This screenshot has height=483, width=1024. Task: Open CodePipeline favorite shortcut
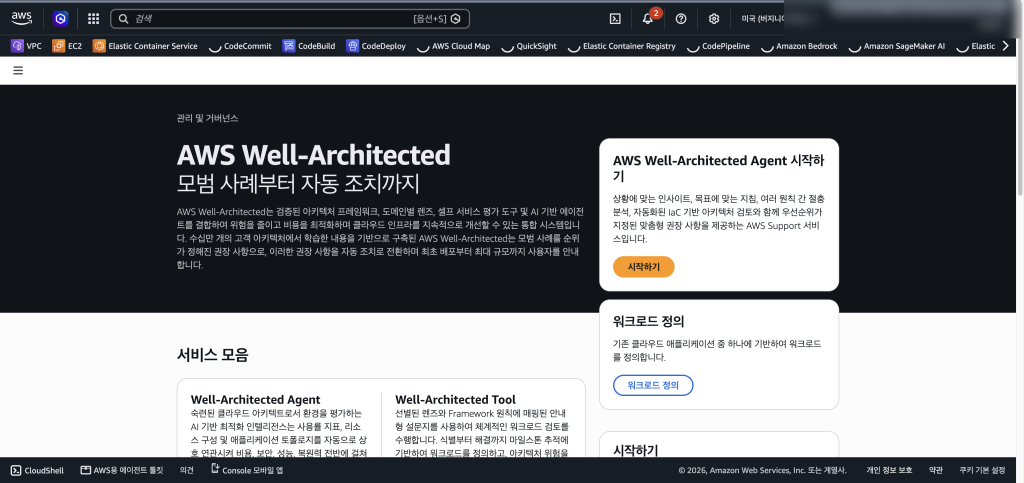click(x=718, y=46)
